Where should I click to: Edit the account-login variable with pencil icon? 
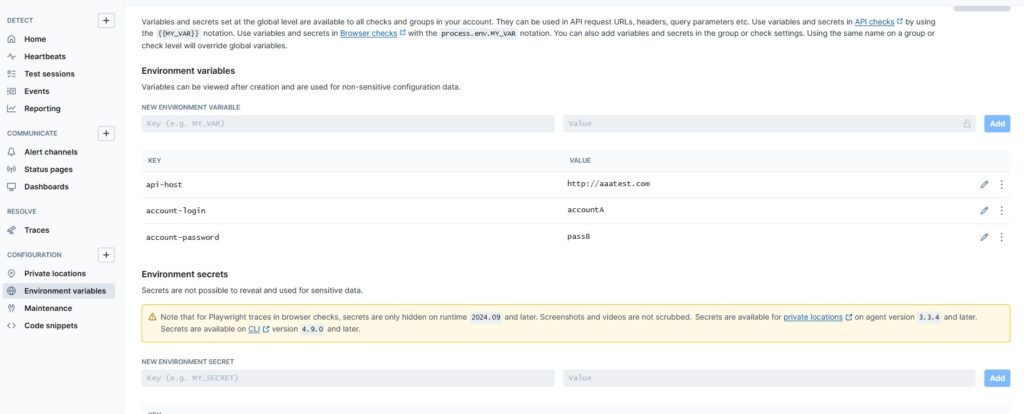[x=984, y=211]
